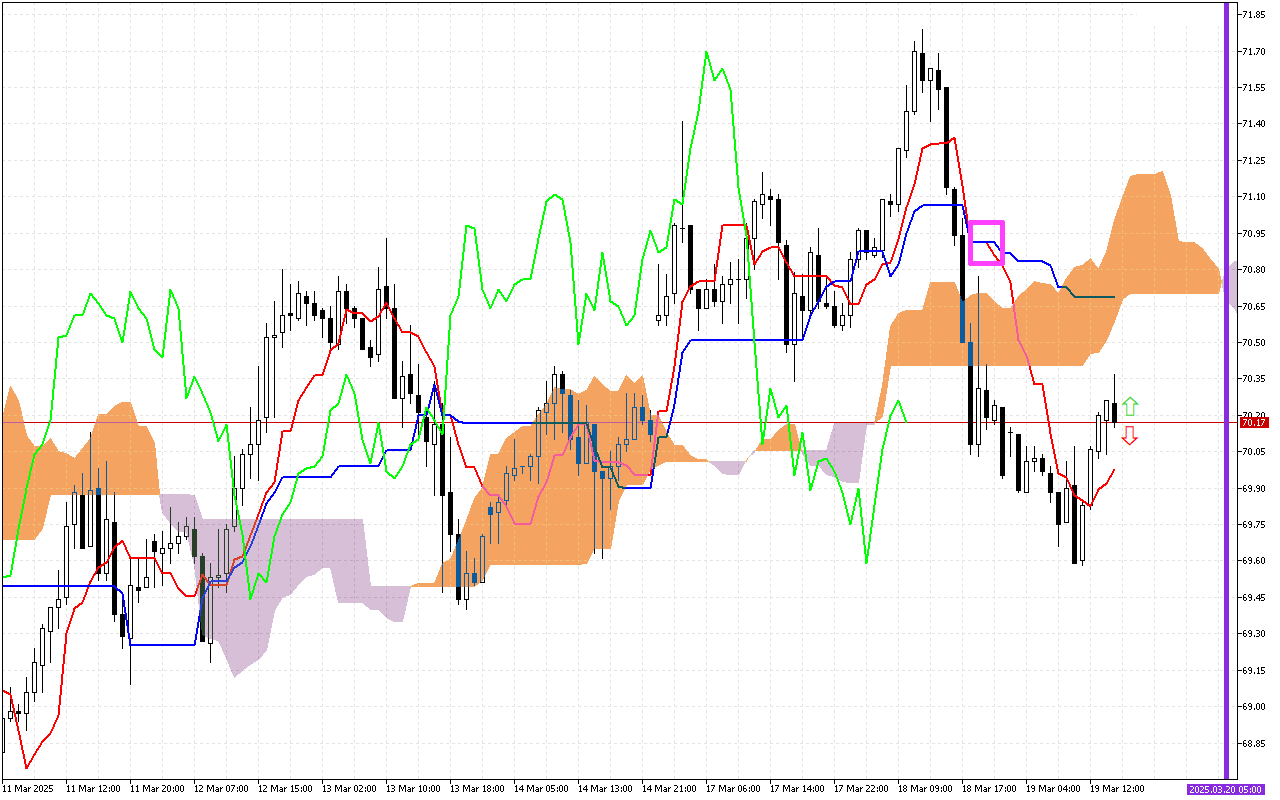Click the 70.50 price axis label

[x=1253, y=343]
